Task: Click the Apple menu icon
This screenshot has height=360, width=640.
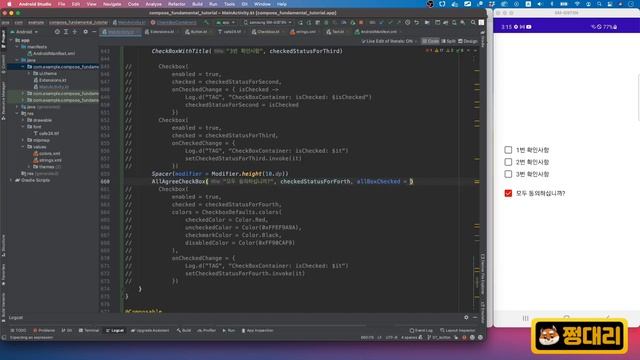Action: [8, 4]
